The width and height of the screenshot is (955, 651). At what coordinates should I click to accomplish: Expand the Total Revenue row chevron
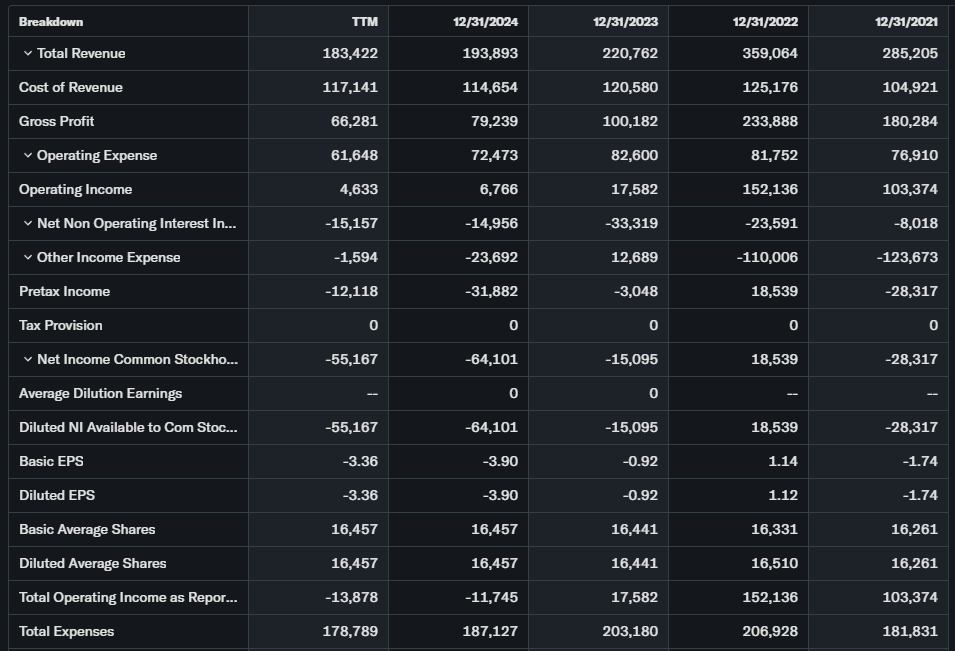[27, 54]
